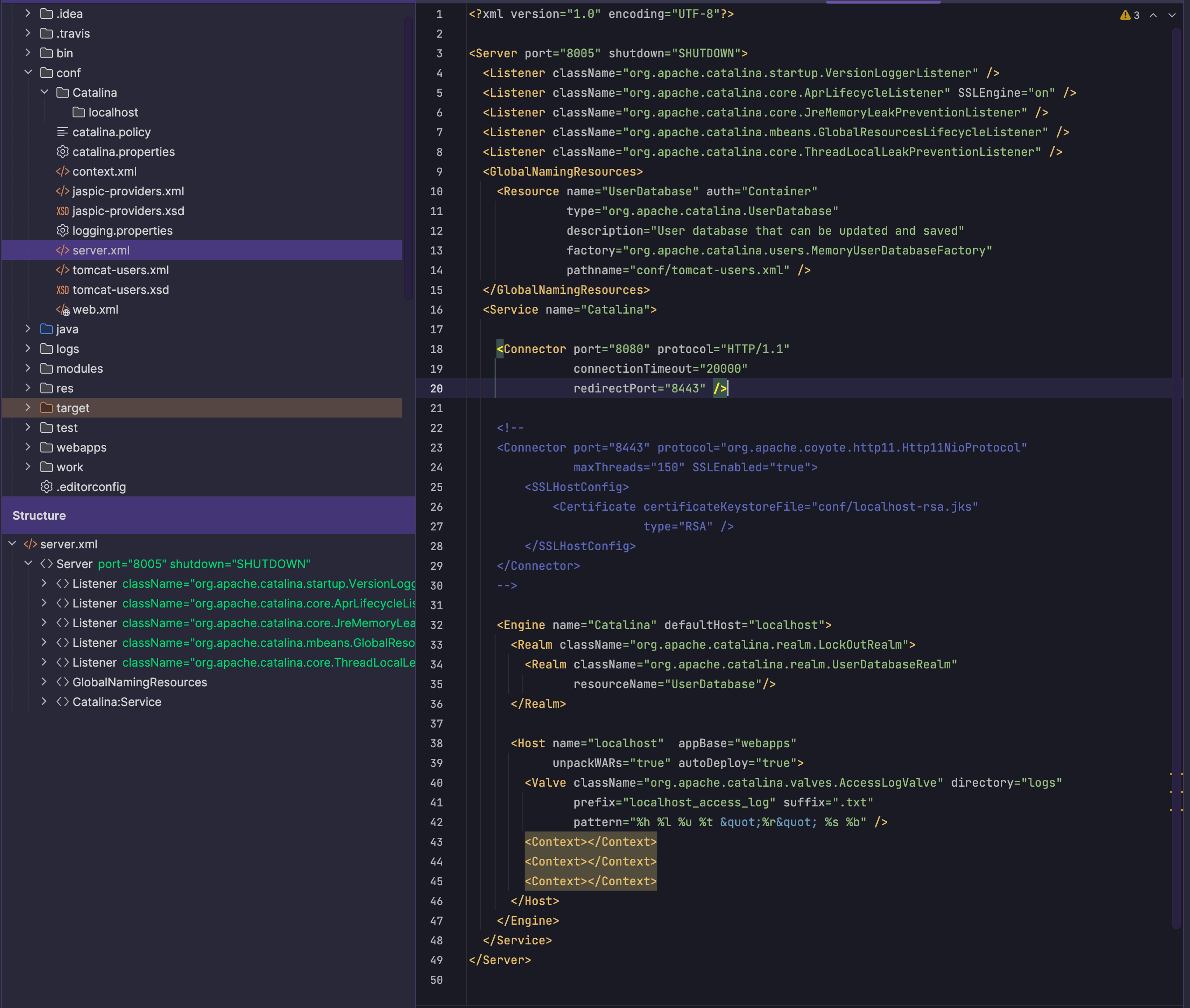Viewport: 1190px width, 1008px height.
Task: Collapse the conf folder
Action: pyautogui.click(x=28, y=73)
